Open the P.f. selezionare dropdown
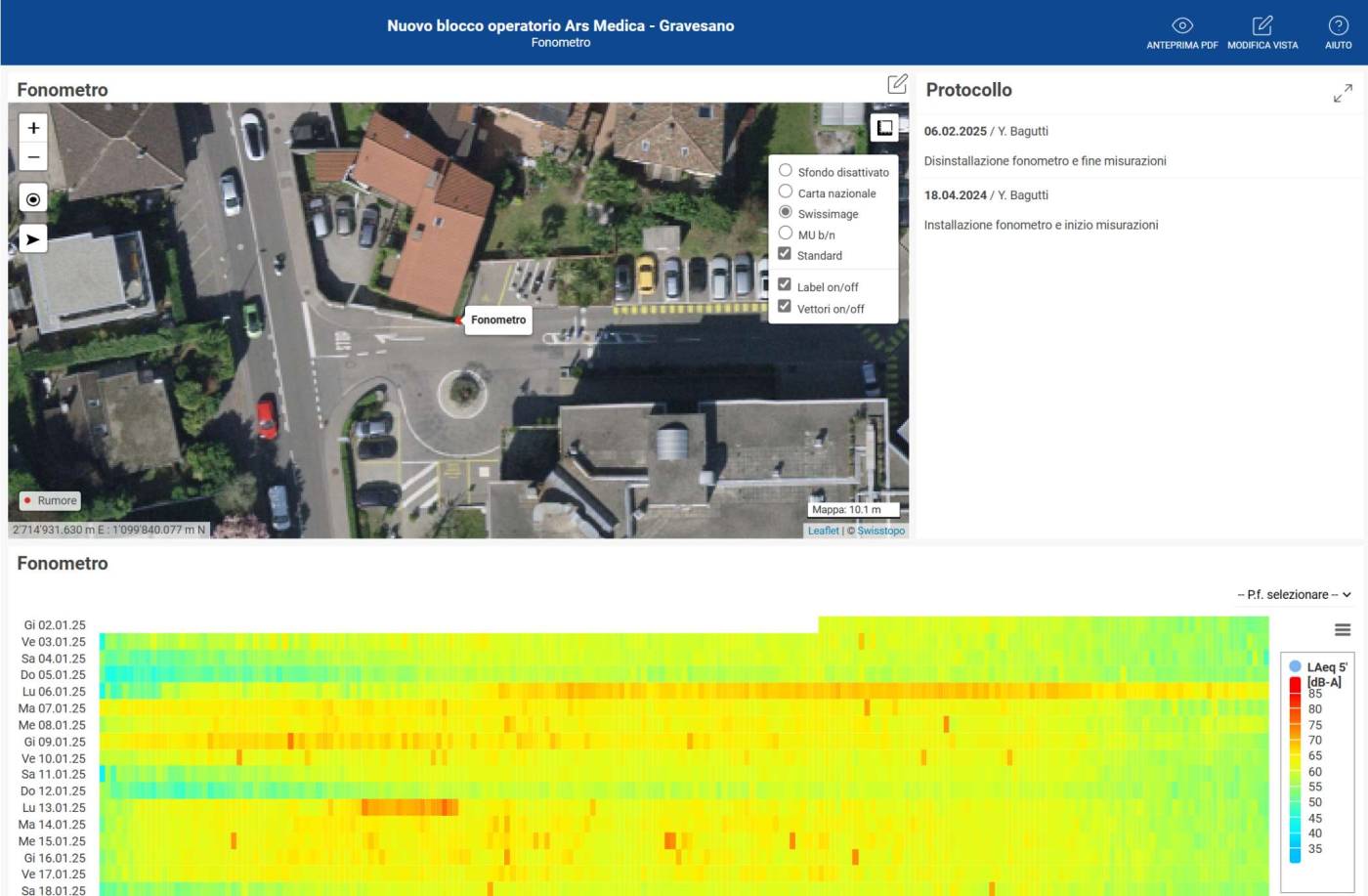Image resolution: width=1368 pixels, height=896 pixels. pos(1294,594)
